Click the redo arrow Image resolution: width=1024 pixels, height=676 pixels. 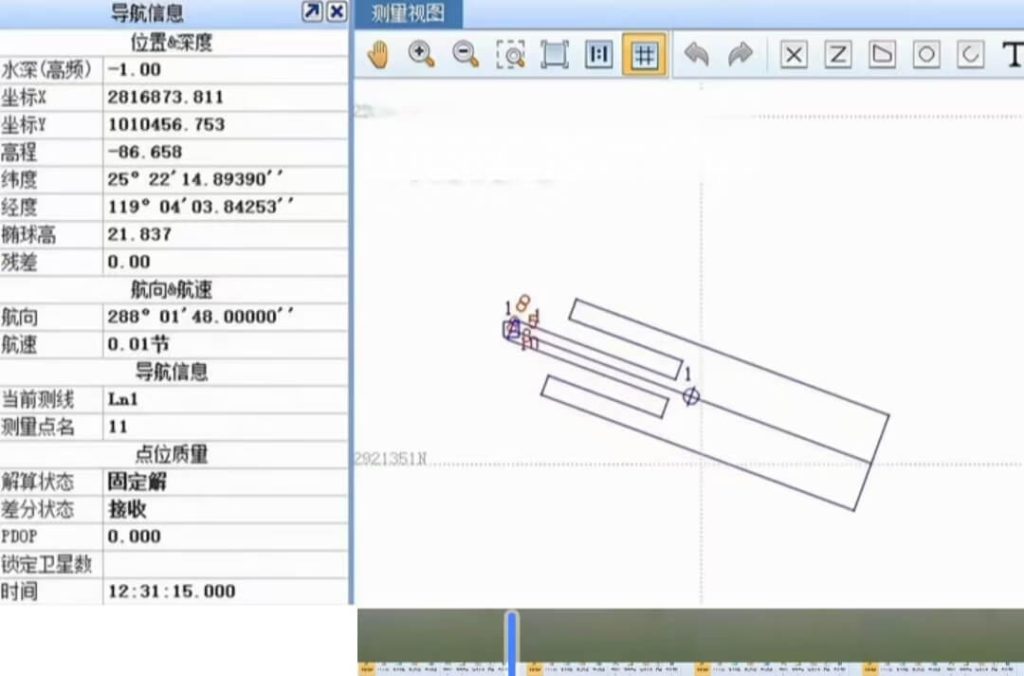pyautogui.click(x=740, y=55)
